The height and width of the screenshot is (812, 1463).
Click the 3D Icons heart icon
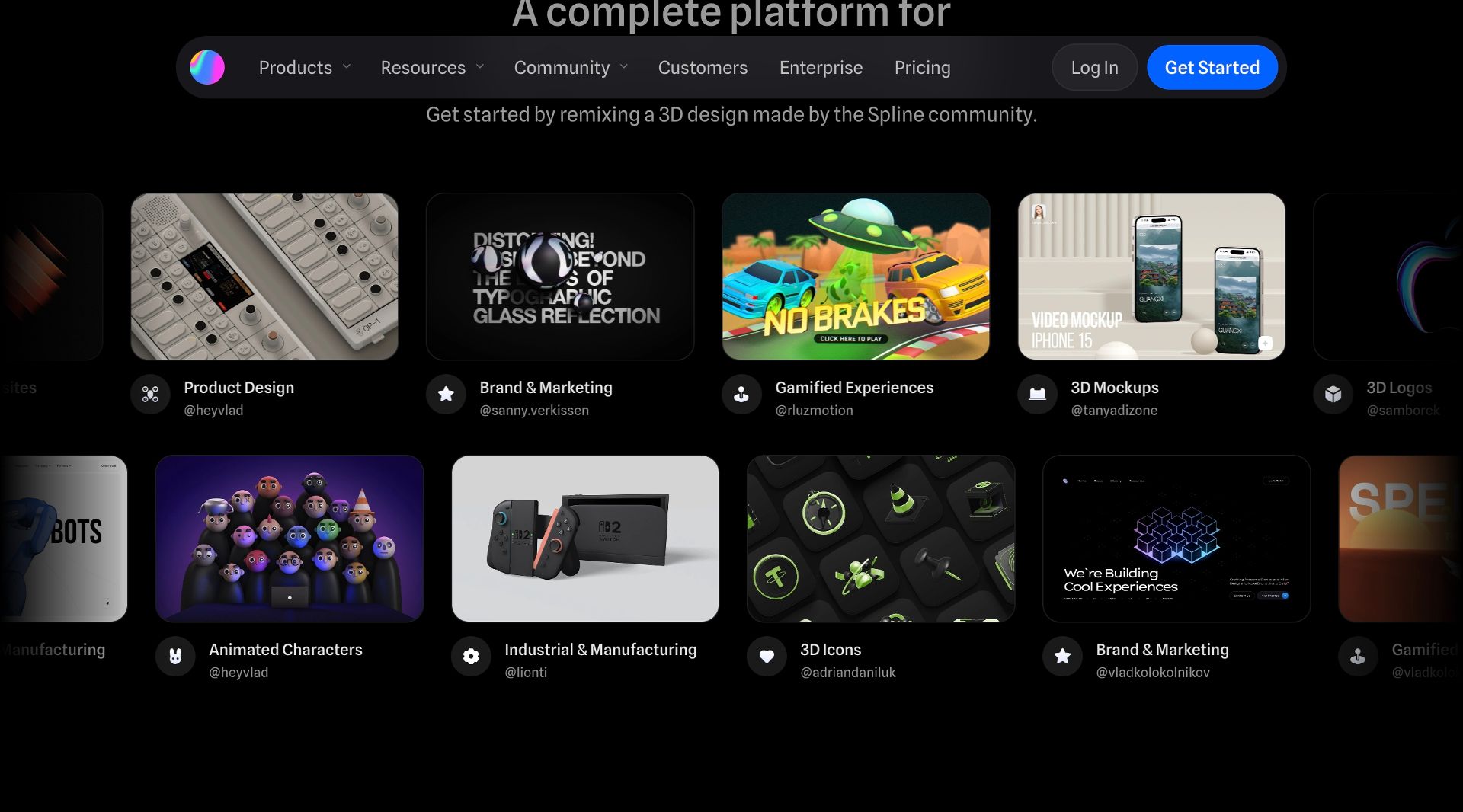tap(767, 657)
